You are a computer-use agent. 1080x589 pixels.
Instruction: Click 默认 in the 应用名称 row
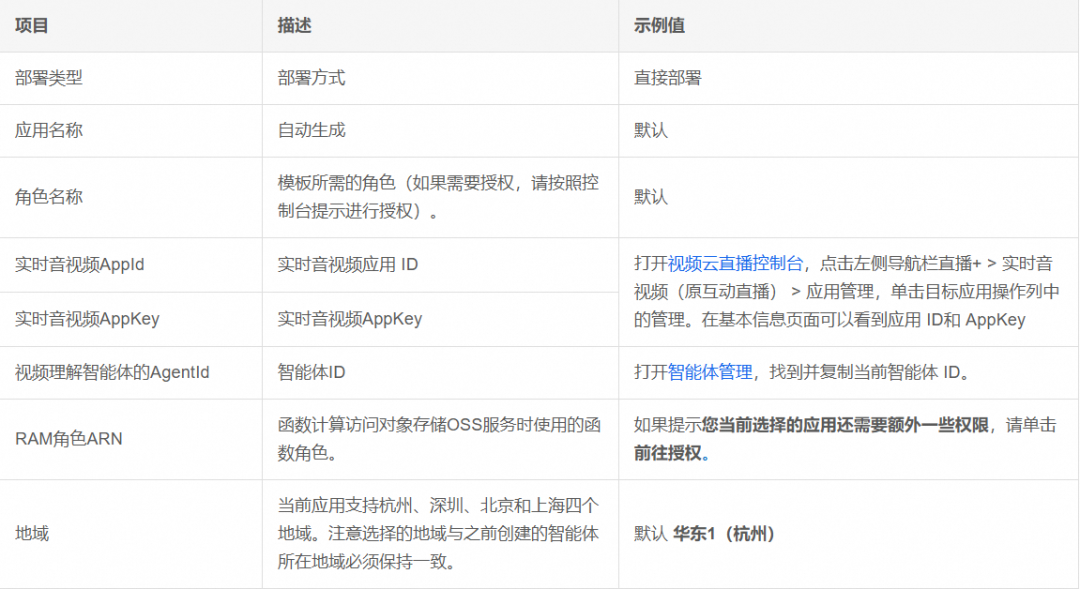(x=651, y=131)
